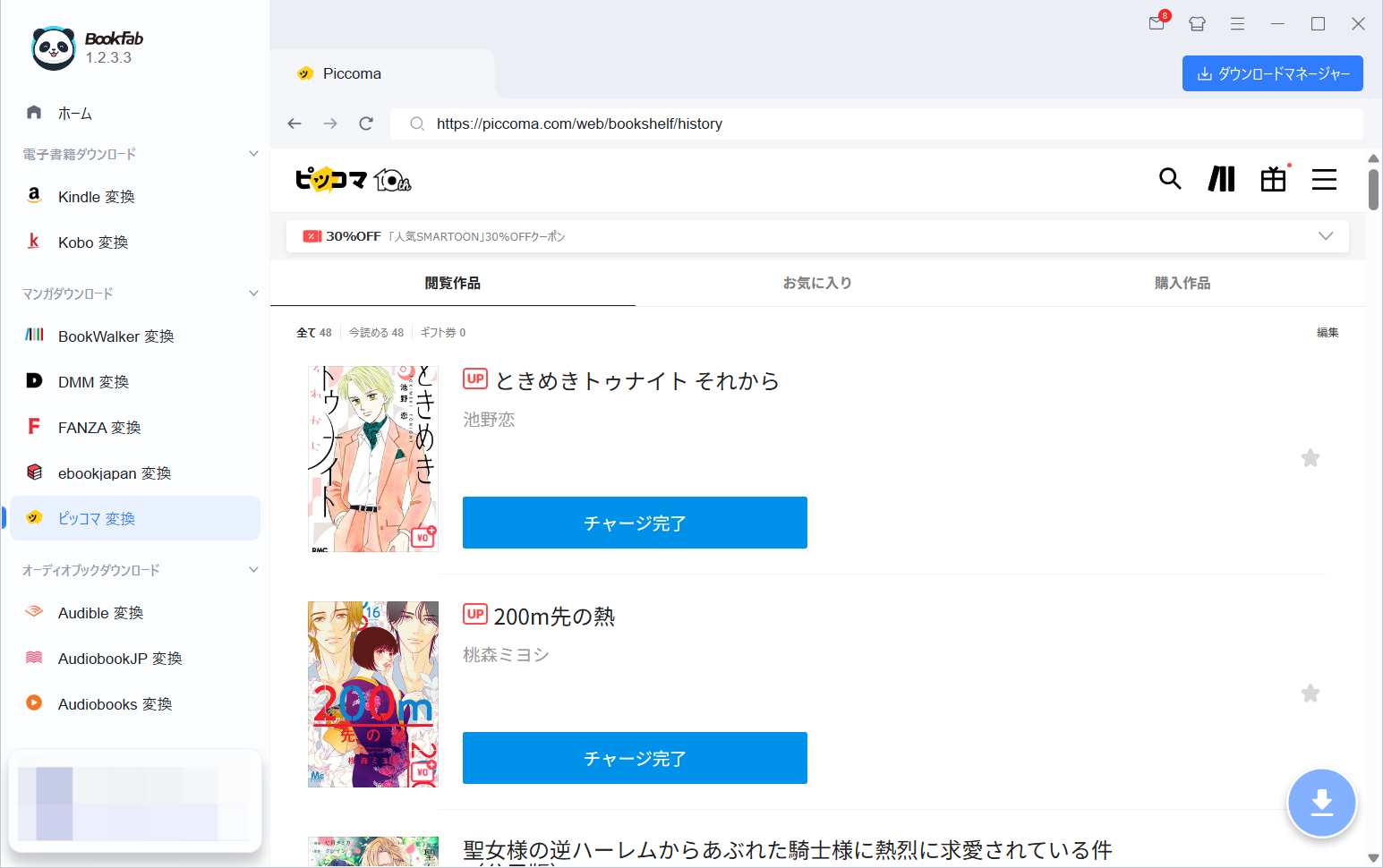
Task: Filter by 全て 48
Action: point(314,333)
